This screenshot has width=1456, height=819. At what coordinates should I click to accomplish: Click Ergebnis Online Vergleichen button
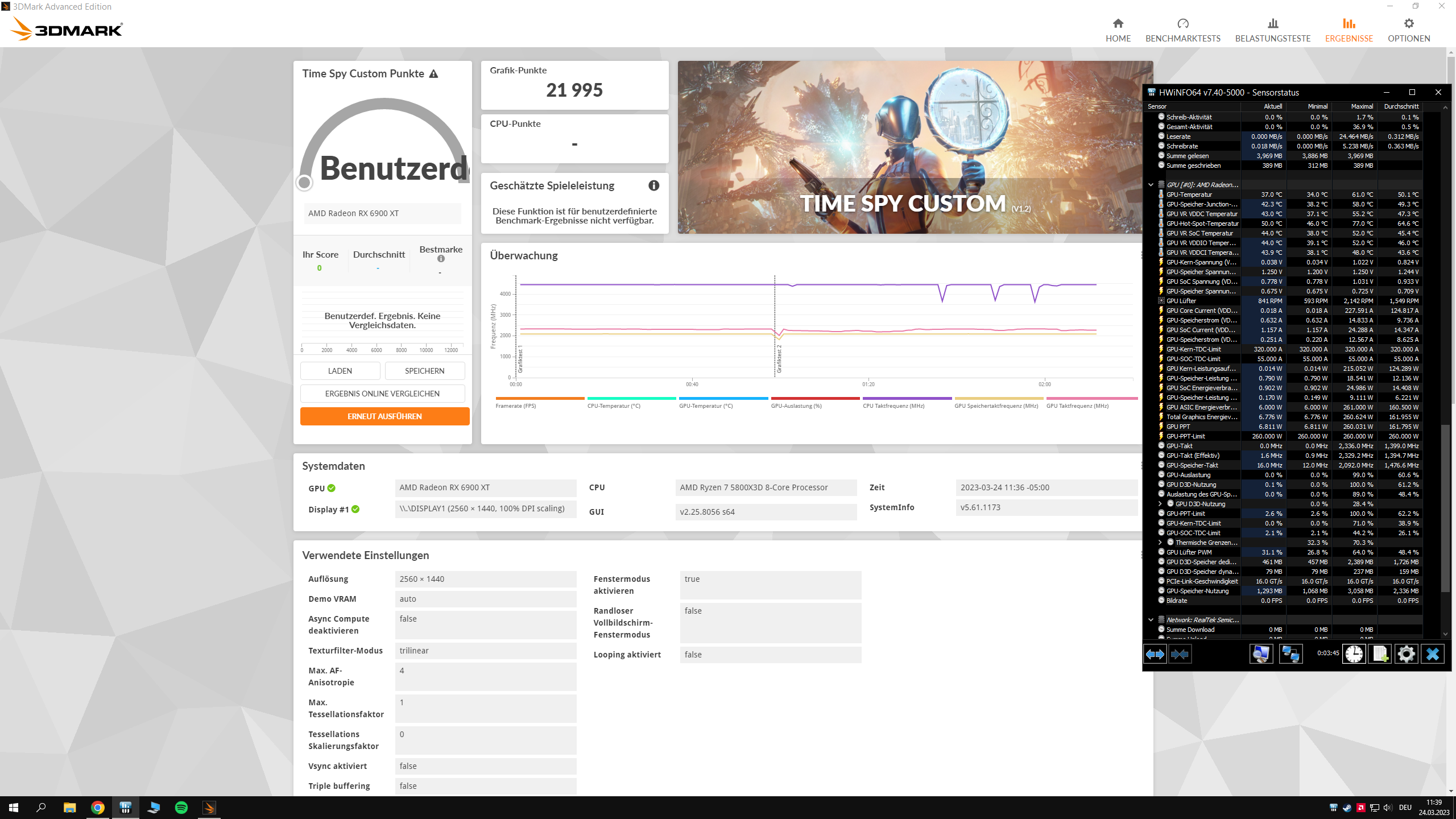(x=382, y=394)
